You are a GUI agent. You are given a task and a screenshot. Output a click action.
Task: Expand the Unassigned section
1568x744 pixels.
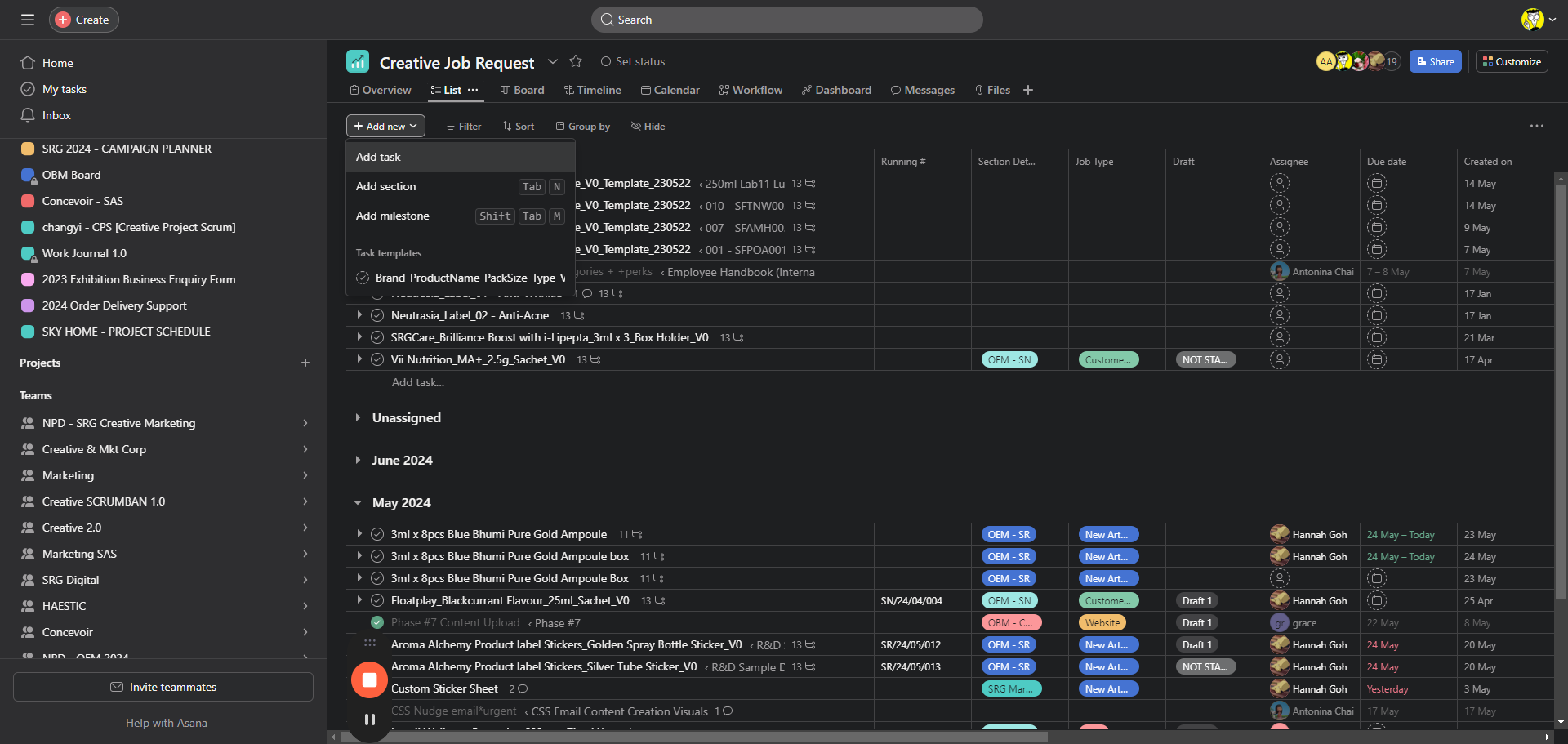[358, 417]
